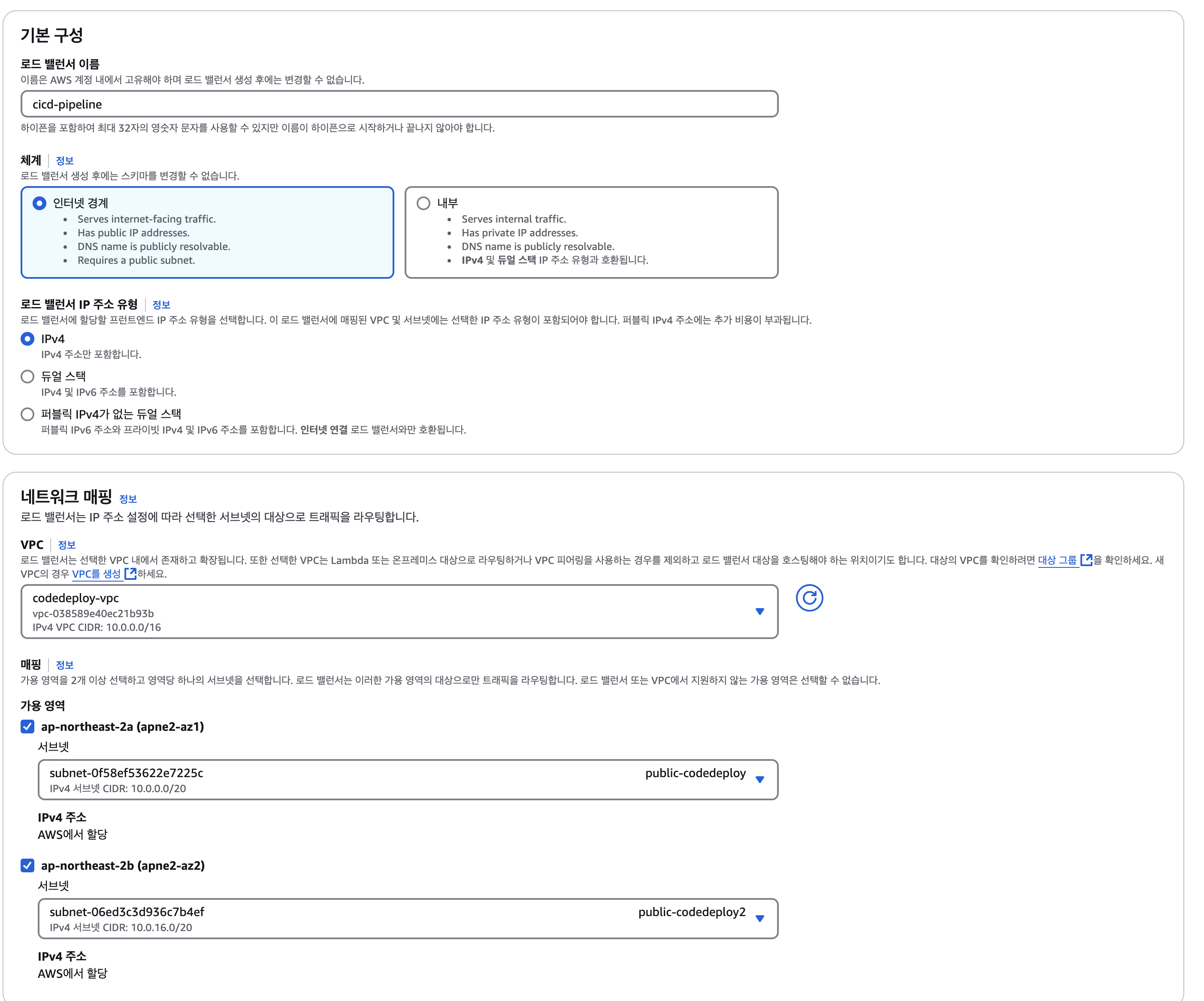Open 정보 link beside 네트워크 매핑 heading
This screenshot has height=1001, width=1204.
128,499
